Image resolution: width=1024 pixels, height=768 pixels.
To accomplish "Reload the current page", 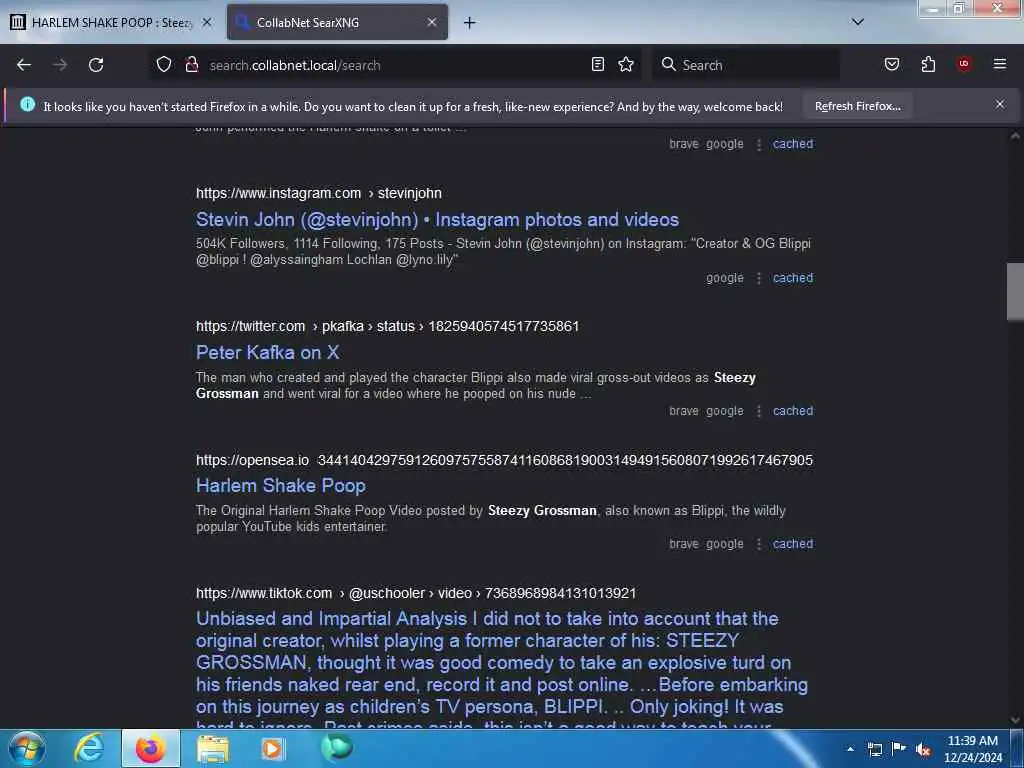I will [x=96, y=65].
